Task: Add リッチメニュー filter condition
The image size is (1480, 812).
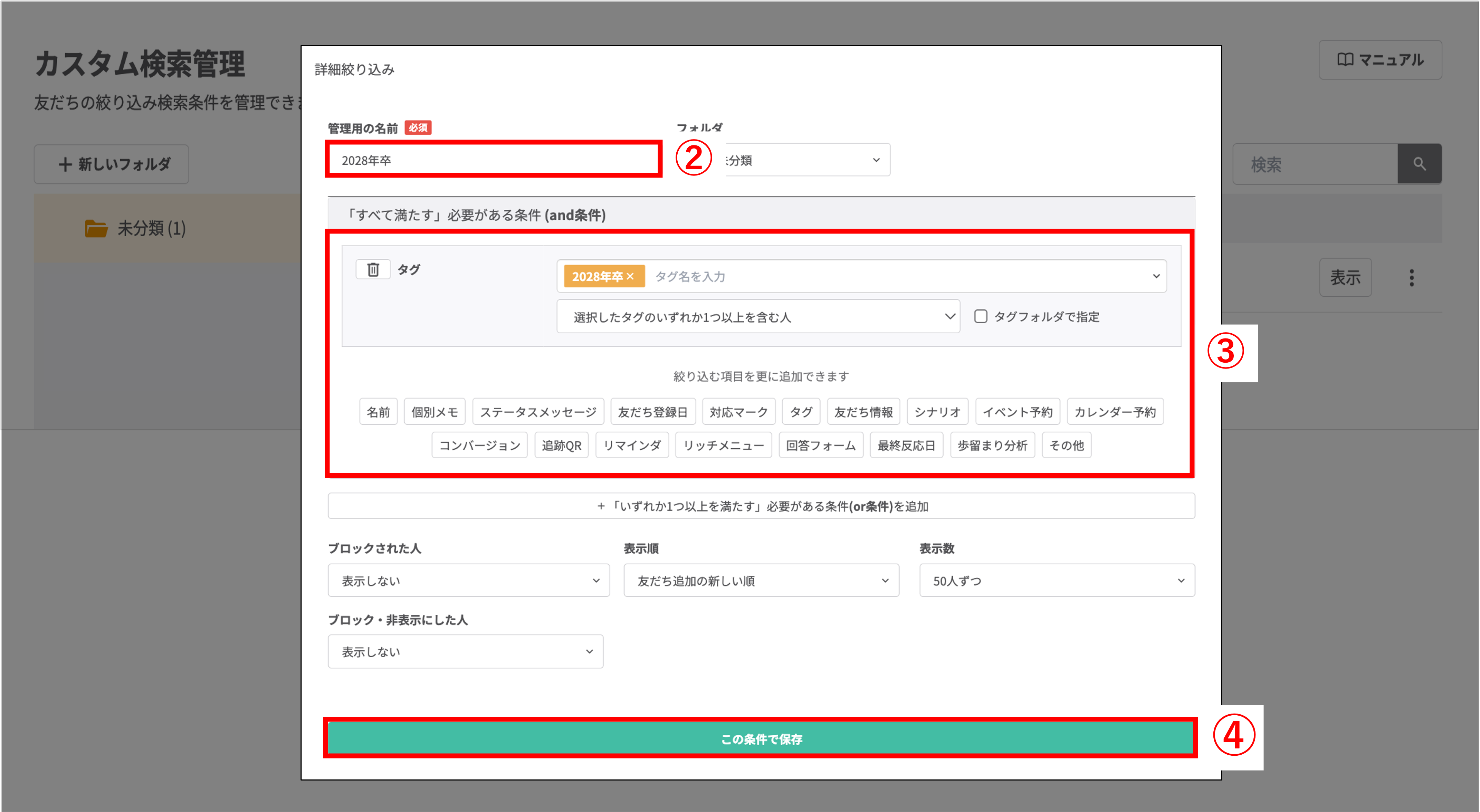Action: click(x=723, y=445)
